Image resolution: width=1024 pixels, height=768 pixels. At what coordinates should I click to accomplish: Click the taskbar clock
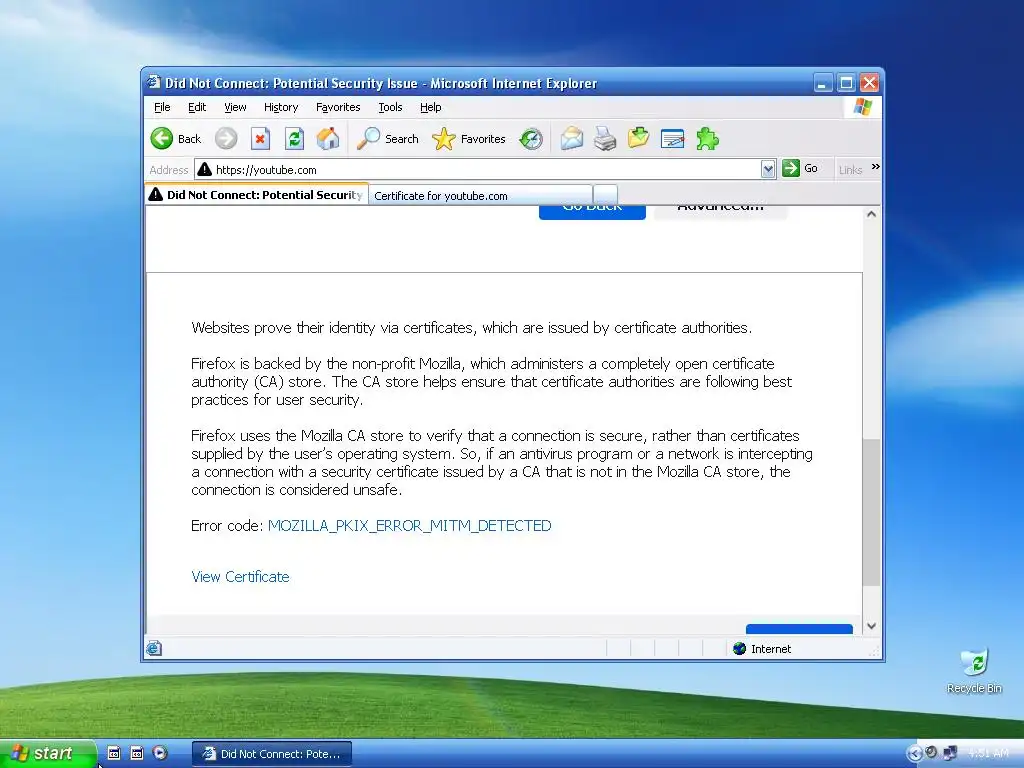(989, 753)
